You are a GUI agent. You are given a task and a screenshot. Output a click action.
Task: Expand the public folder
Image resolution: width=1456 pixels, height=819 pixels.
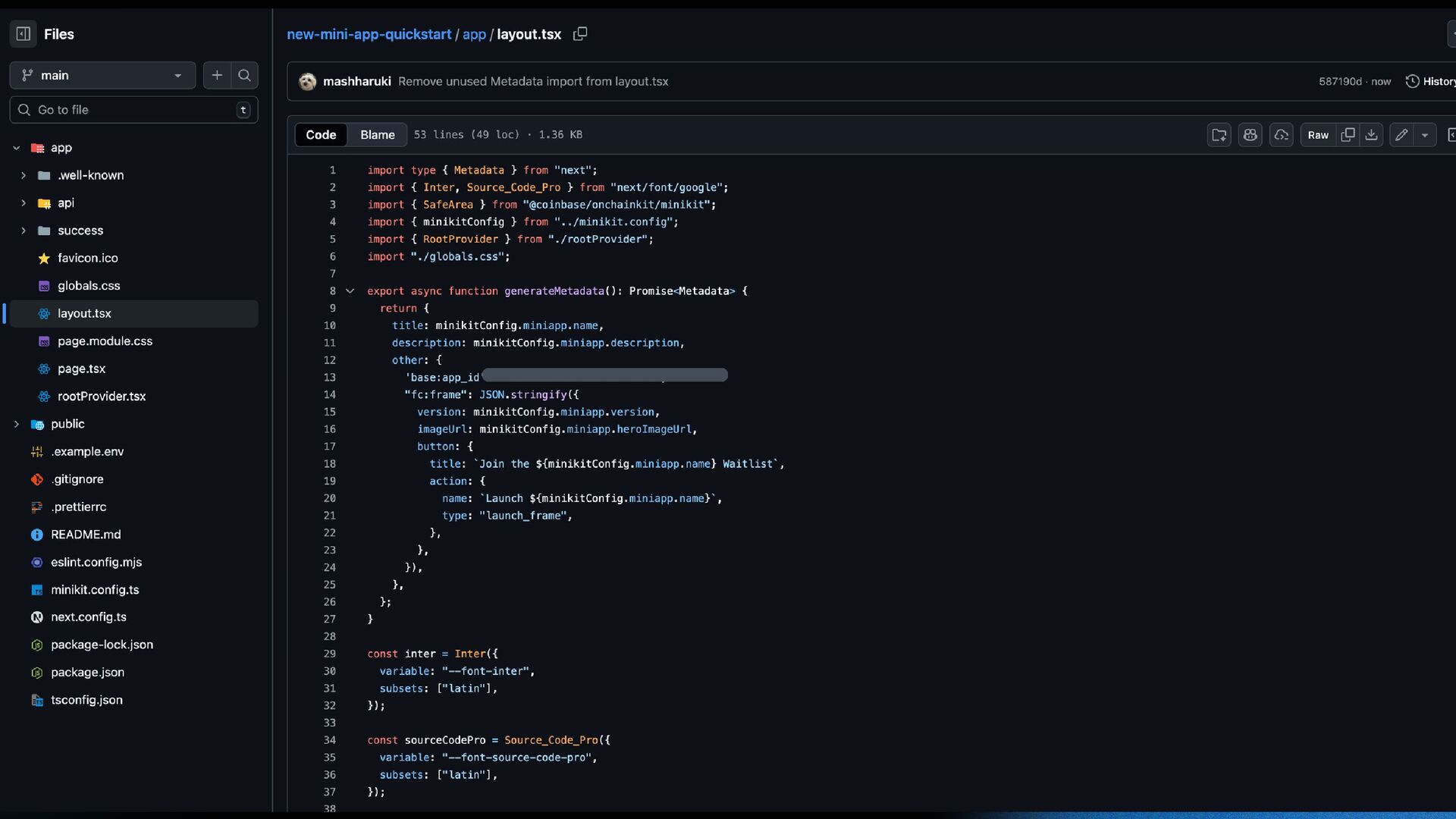tap(16, 424)
